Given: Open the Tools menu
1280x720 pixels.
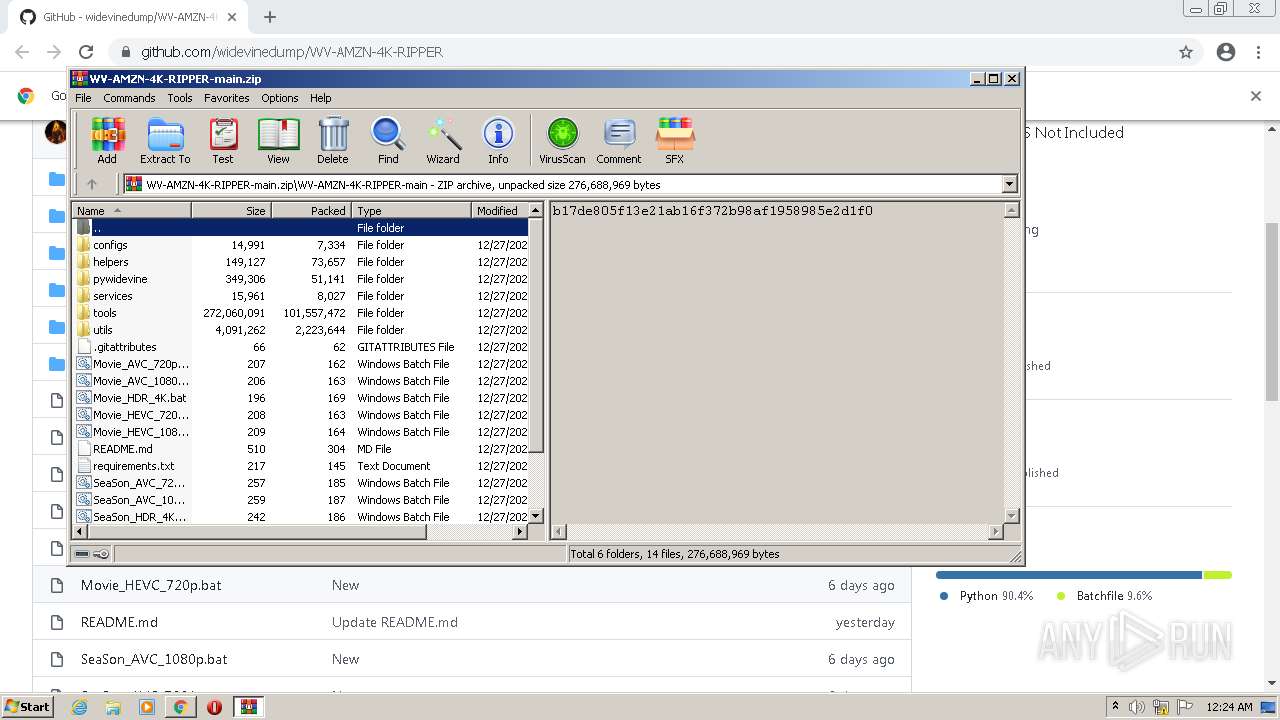Looking at the screenshot, I should [x=180, y=98].
